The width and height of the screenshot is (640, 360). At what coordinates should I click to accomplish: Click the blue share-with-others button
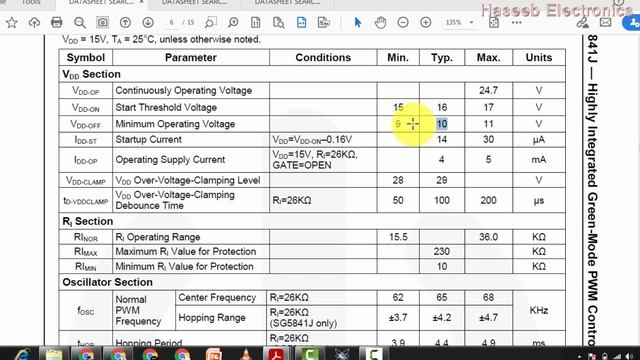(632, 23)
